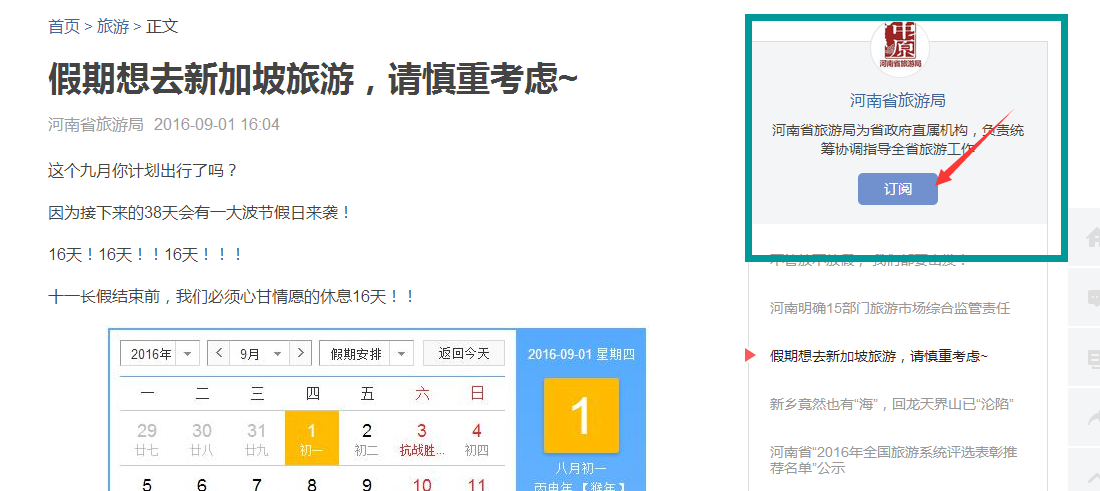The width and height of the screenshot is (1100, 491).
Task: Click the home icon in right sidebar
Action: tap(1092, 237)
